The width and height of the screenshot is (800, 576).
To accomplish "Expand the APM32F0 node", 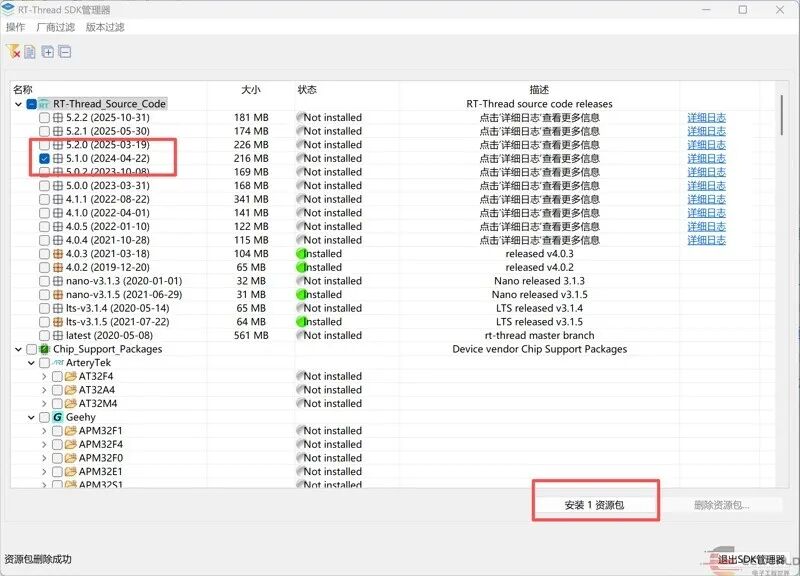I will click(x=44, y=458).
